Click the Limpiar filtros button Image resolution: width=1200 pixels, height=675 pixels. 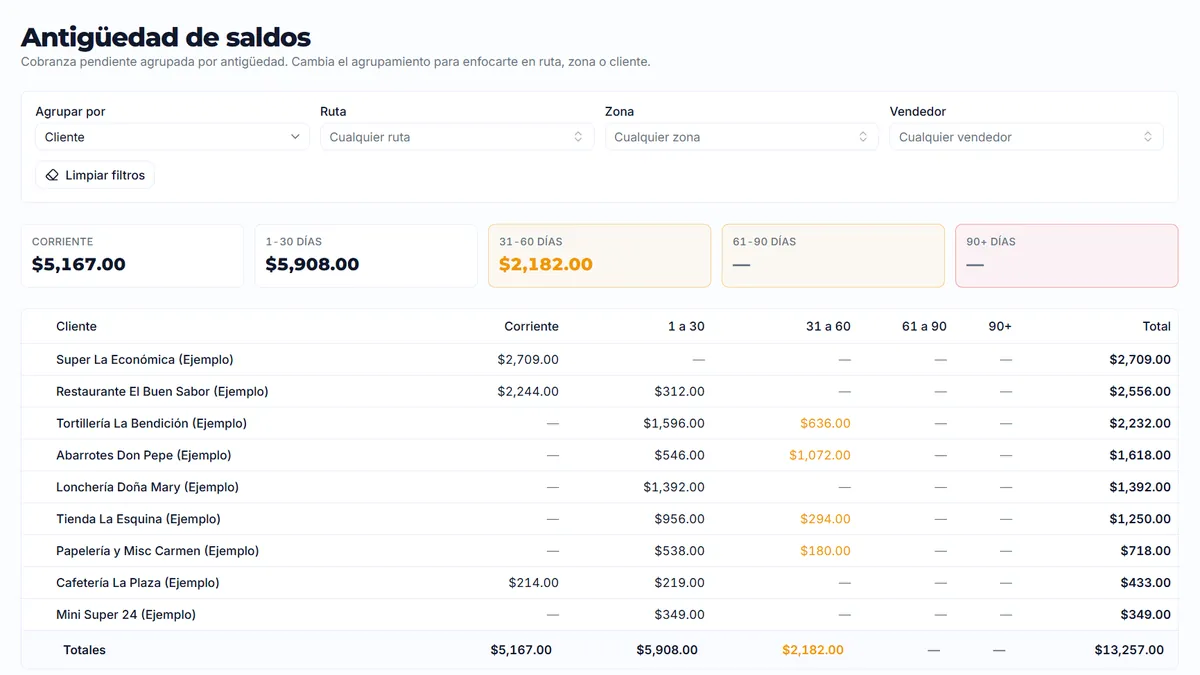tap(95, 175)
